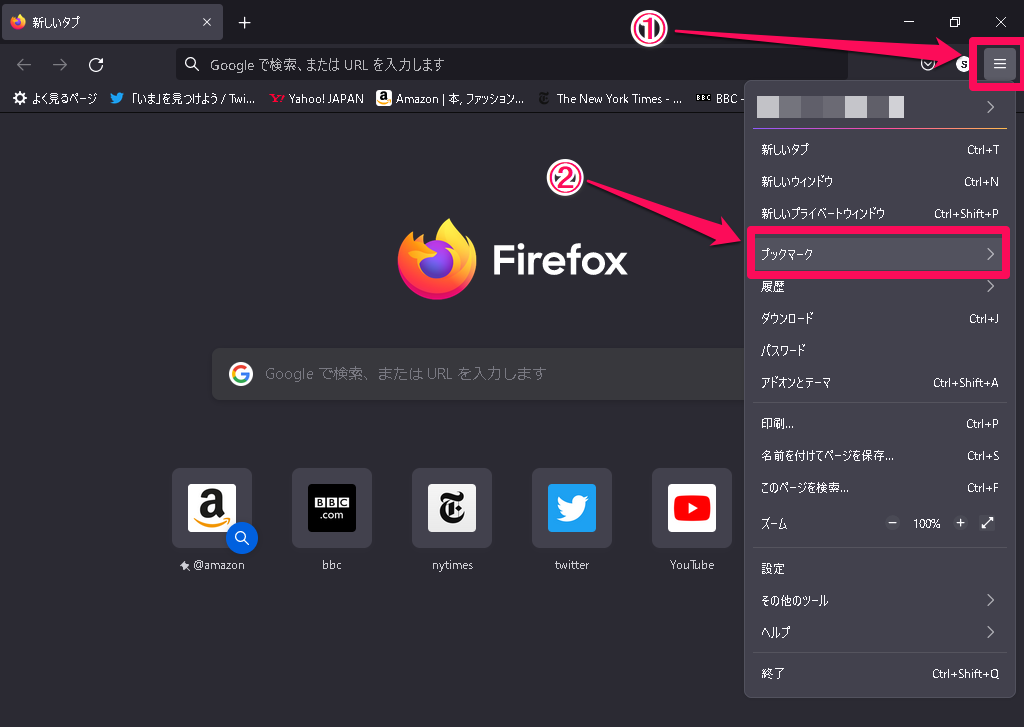Expand the ブックマーク submenu
The image size is (1024, 727).
[880, 254]
